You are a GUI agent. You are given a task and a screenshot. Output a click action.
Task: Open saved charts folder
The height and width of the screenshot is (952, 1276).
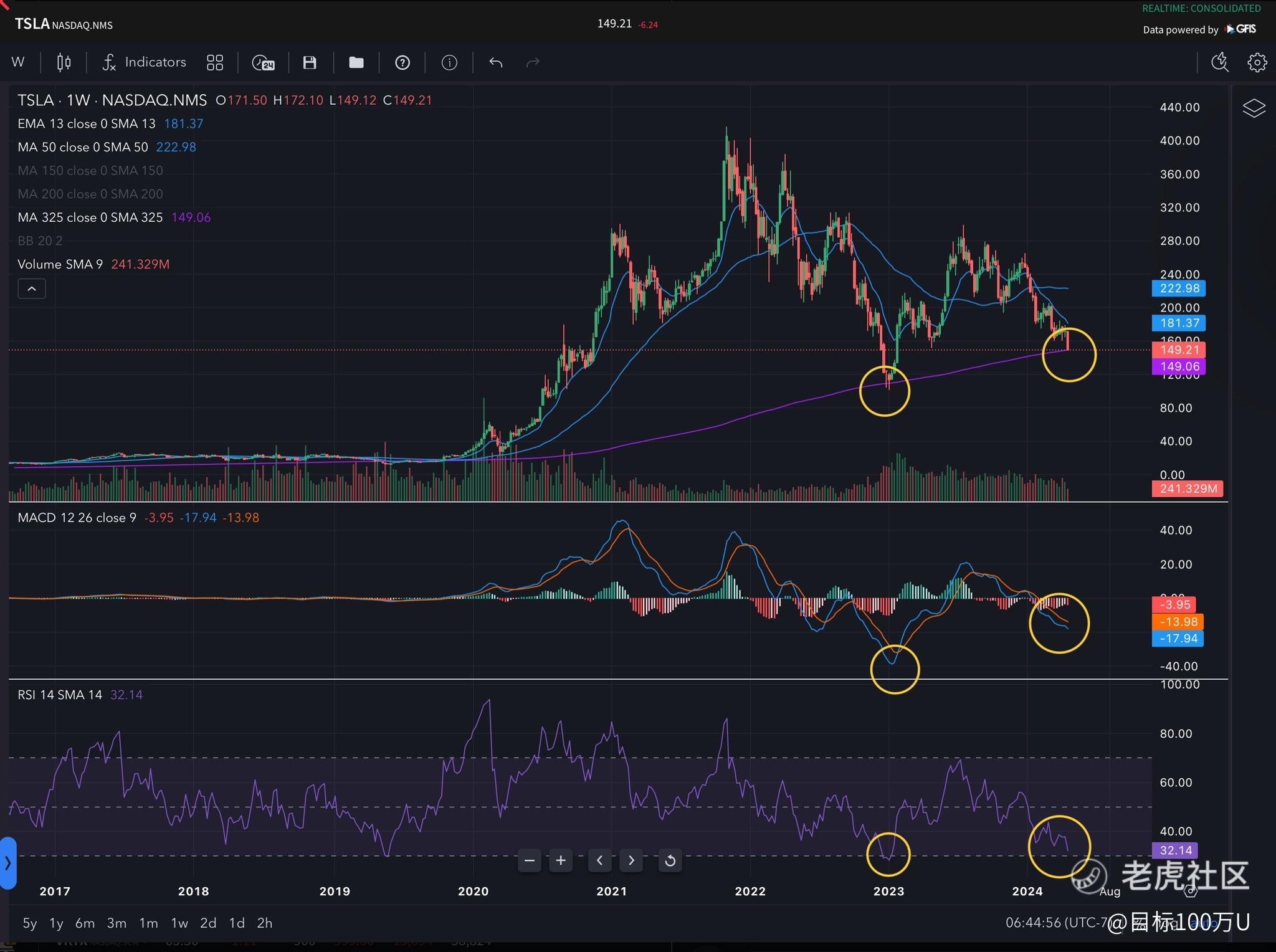point(356,62)
